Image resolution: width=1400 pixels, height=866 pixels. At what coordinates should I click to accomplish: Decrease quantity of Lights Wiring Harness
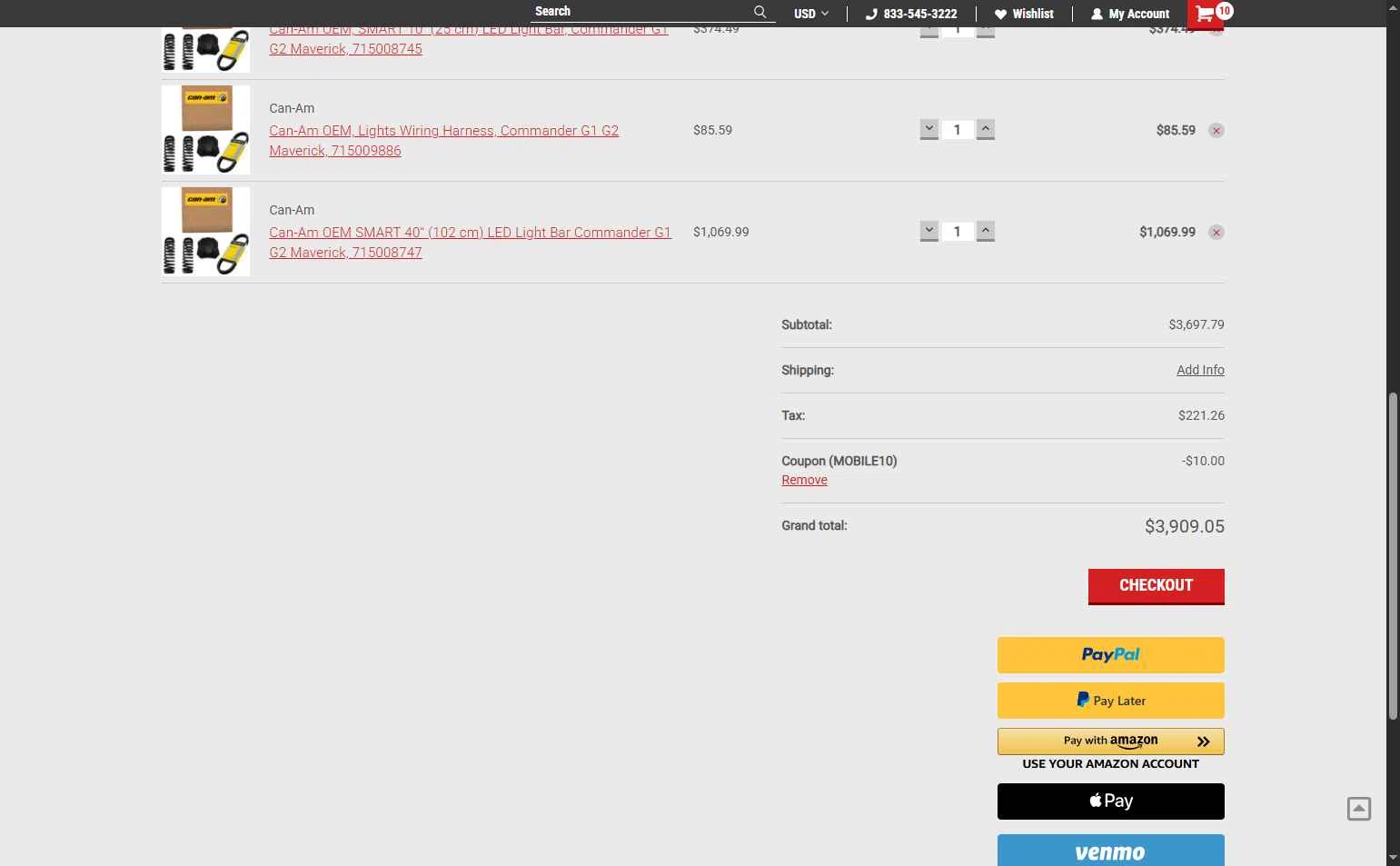928,130
